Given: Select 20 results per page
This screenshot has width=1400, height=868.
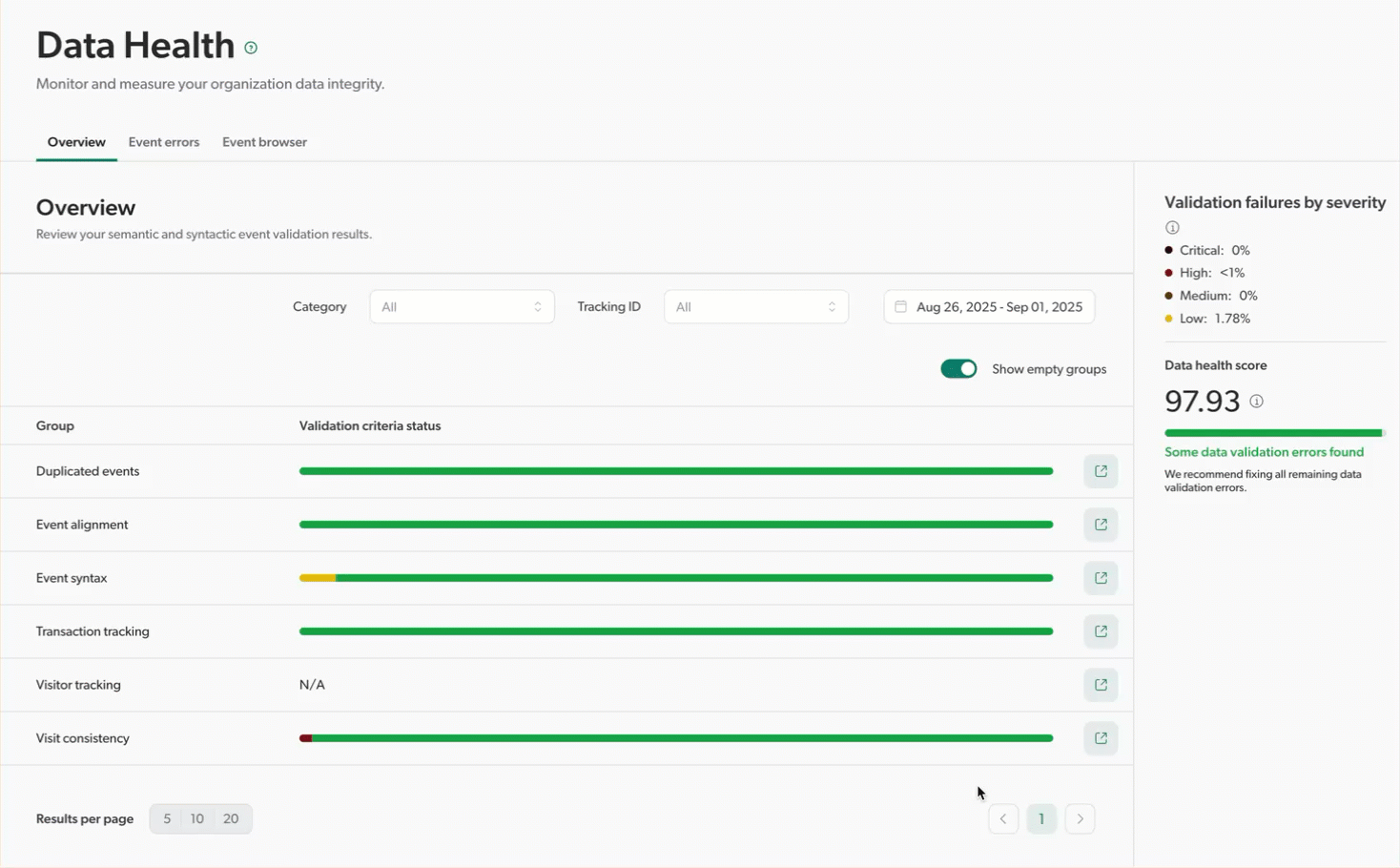Looking at the screenshot, I should click(231, 818).
